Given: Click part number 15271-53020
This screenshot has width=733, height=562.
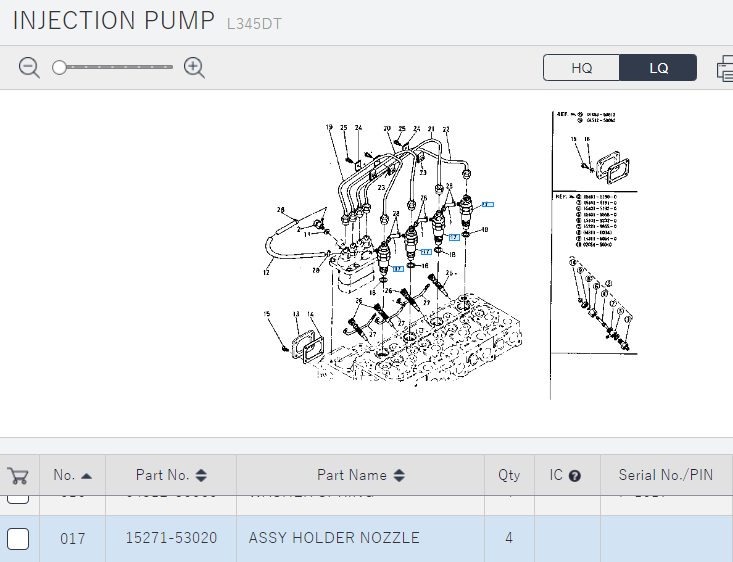Looking at the screenshot, I should coord(171,539).
